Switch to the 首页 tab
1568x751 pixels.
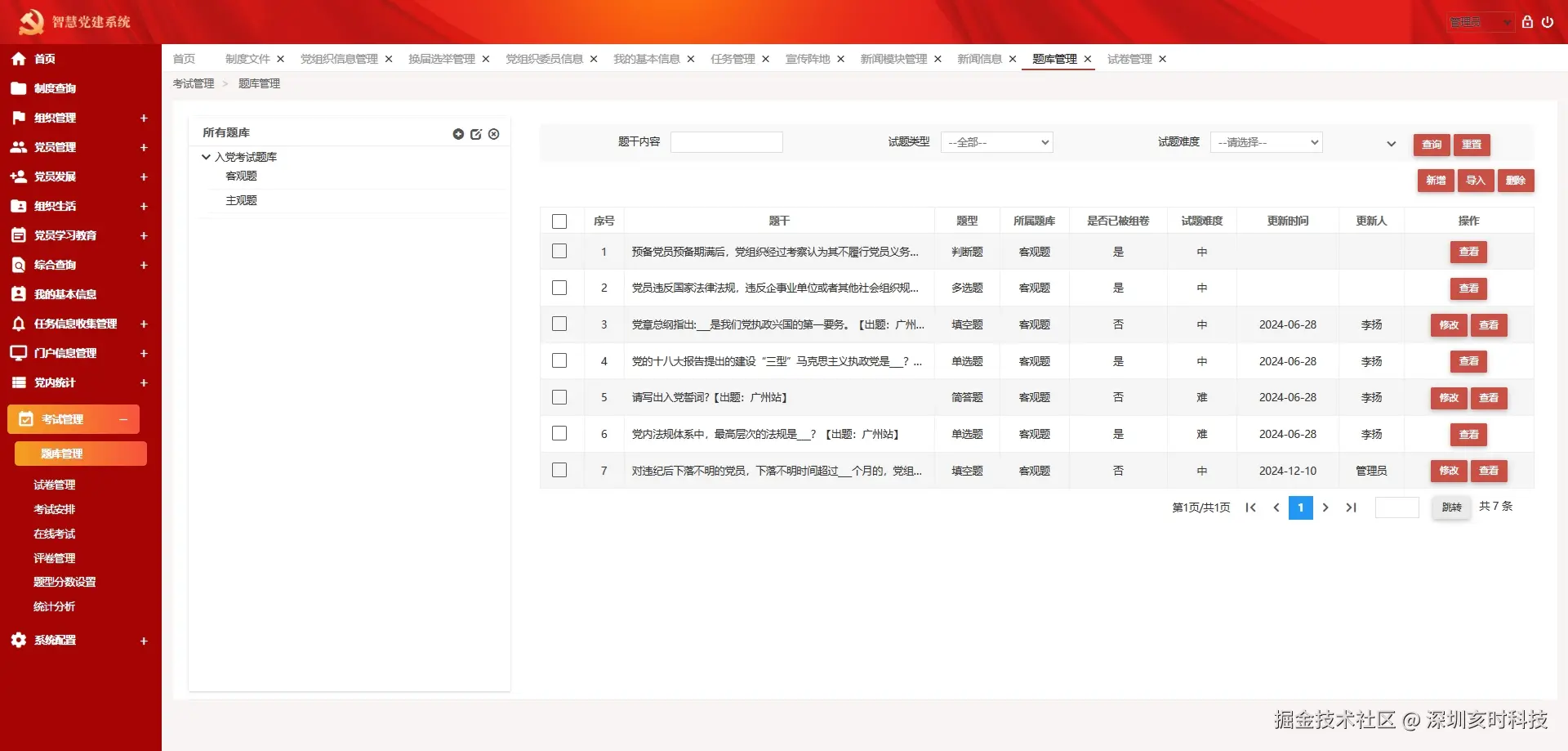[184, 59]
